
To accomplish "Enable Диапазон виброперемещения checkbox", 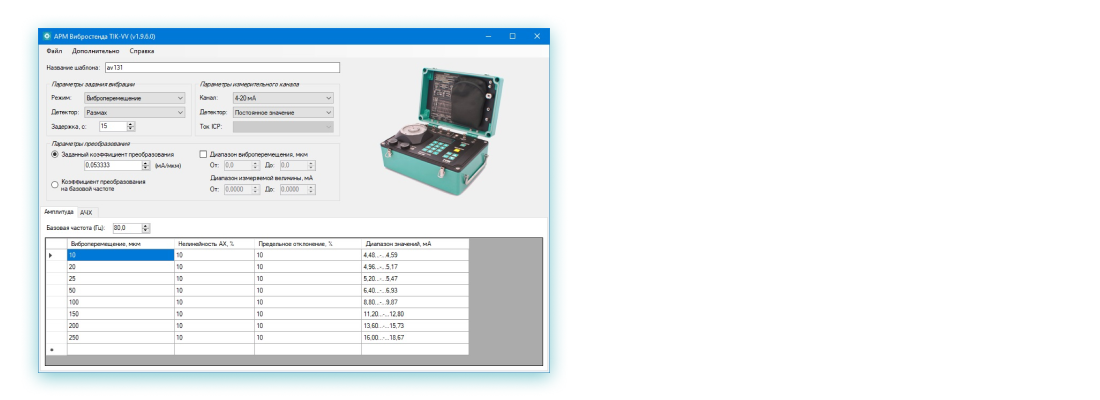I will (x=203, y=154).
